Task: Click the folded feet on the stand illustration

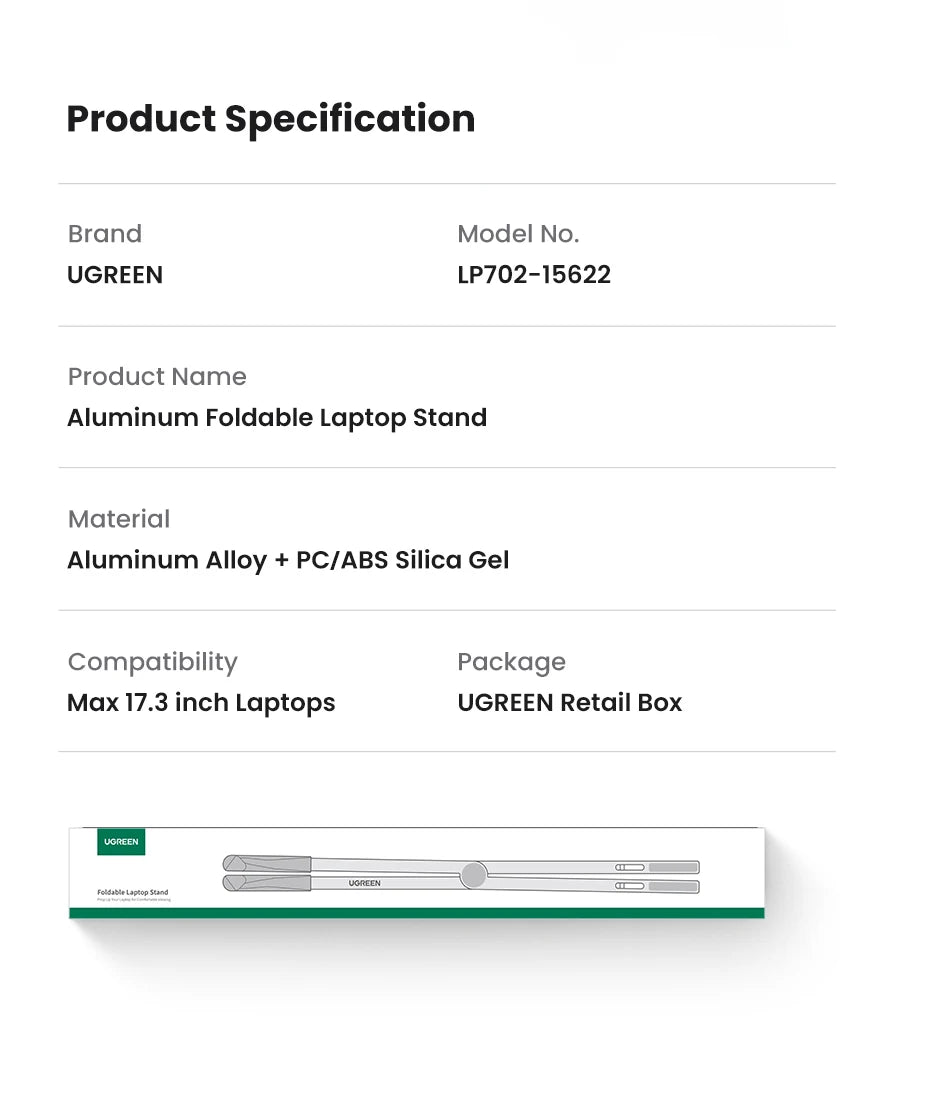Action: point(267,873)
